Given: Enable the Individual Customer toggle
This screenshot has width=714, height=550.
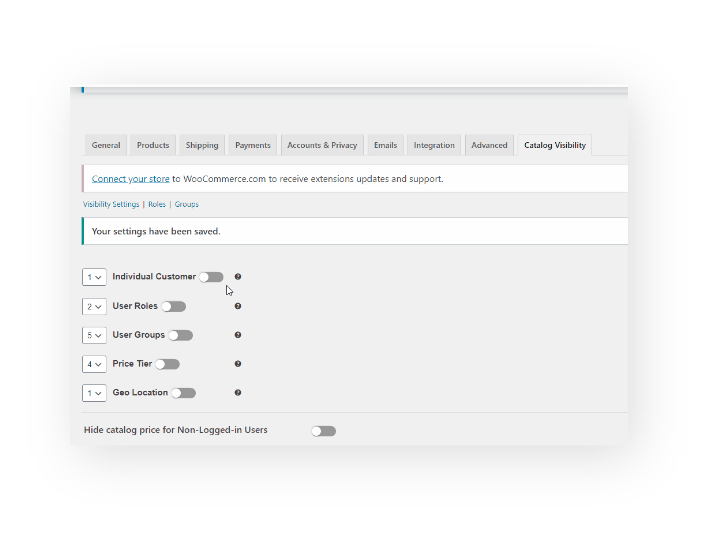Looking at the screenshot, I should (211, 277).
